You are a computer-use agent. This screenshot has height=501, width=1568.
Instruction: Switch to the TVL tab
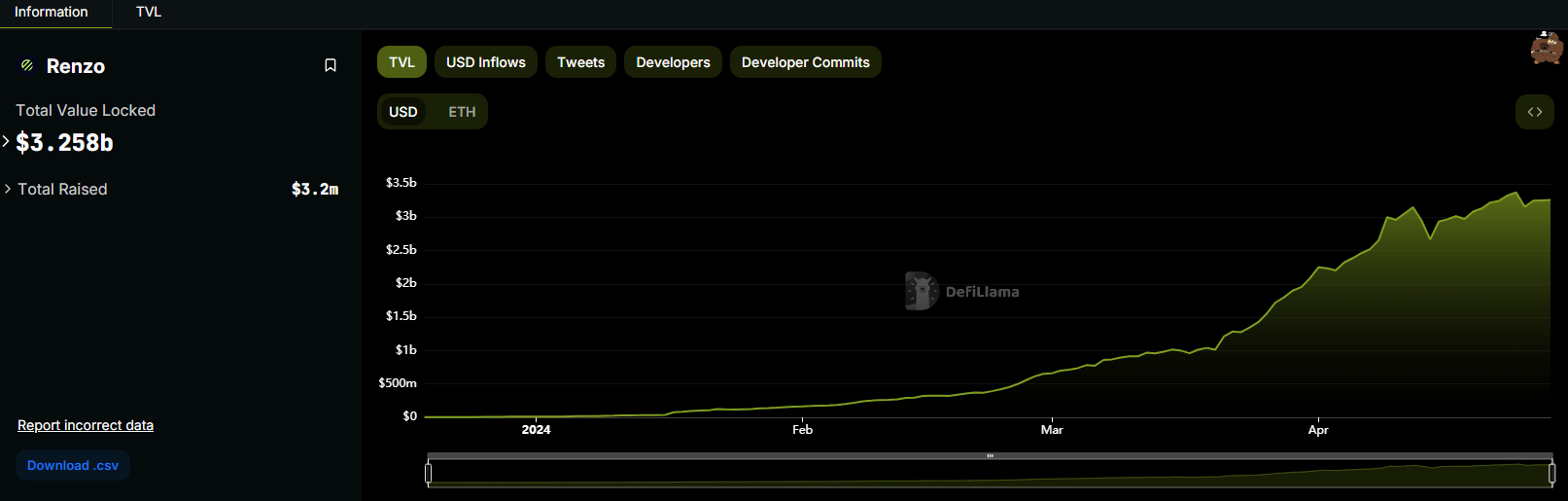coord(149,12)
